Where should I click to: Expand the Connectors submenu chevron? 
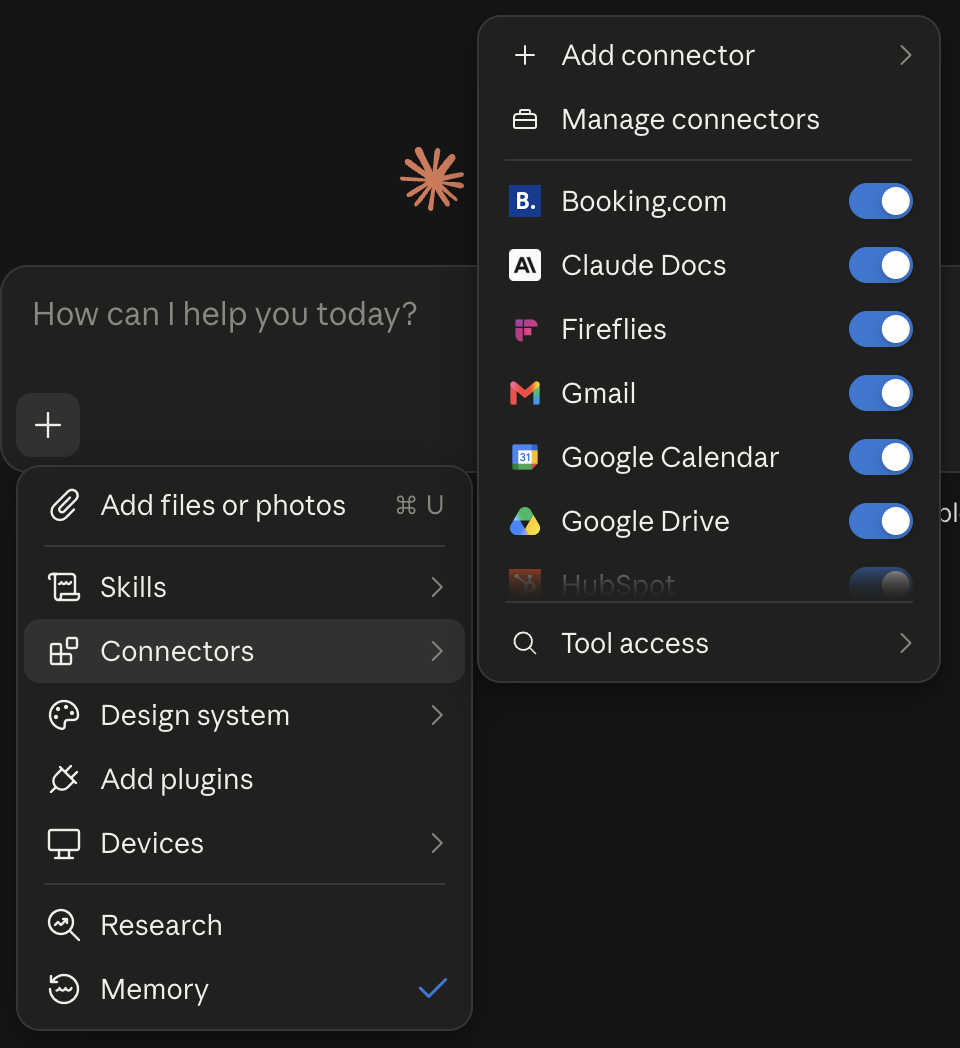(x=437, y=651)
